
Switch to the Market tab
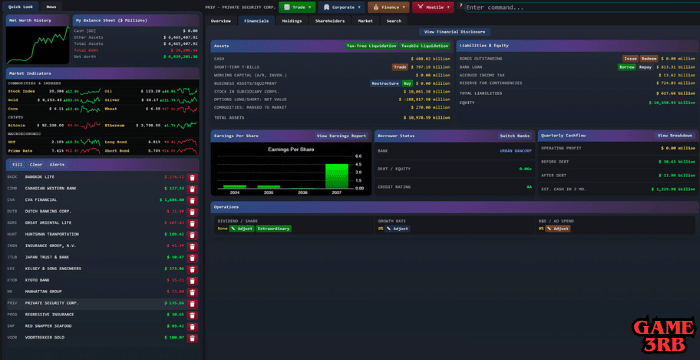coord(366,21)
